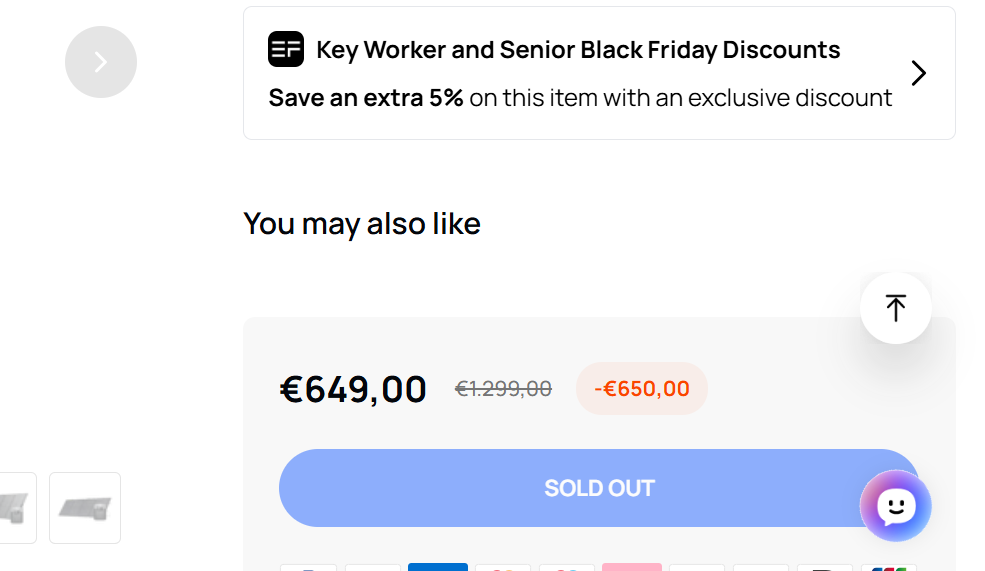Viewport: 985px width, 571px height.
Task: Click the pink payment method icon
Action: [631, 567]
